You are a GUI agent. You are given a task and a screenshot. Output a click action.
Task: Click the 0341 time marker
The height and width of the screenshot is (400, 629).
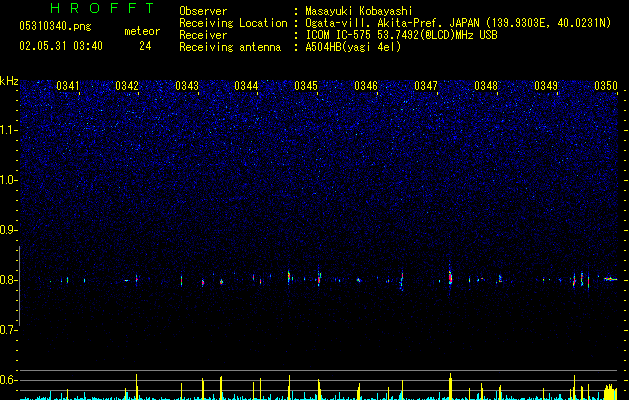pos(67,86)
